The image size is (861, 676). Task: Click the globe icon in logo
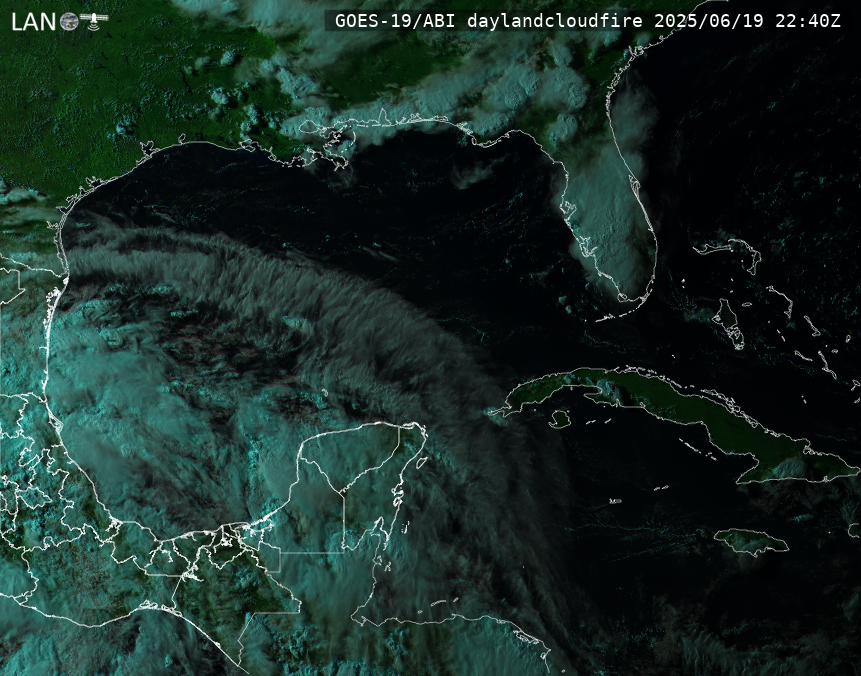pos(69,21)
